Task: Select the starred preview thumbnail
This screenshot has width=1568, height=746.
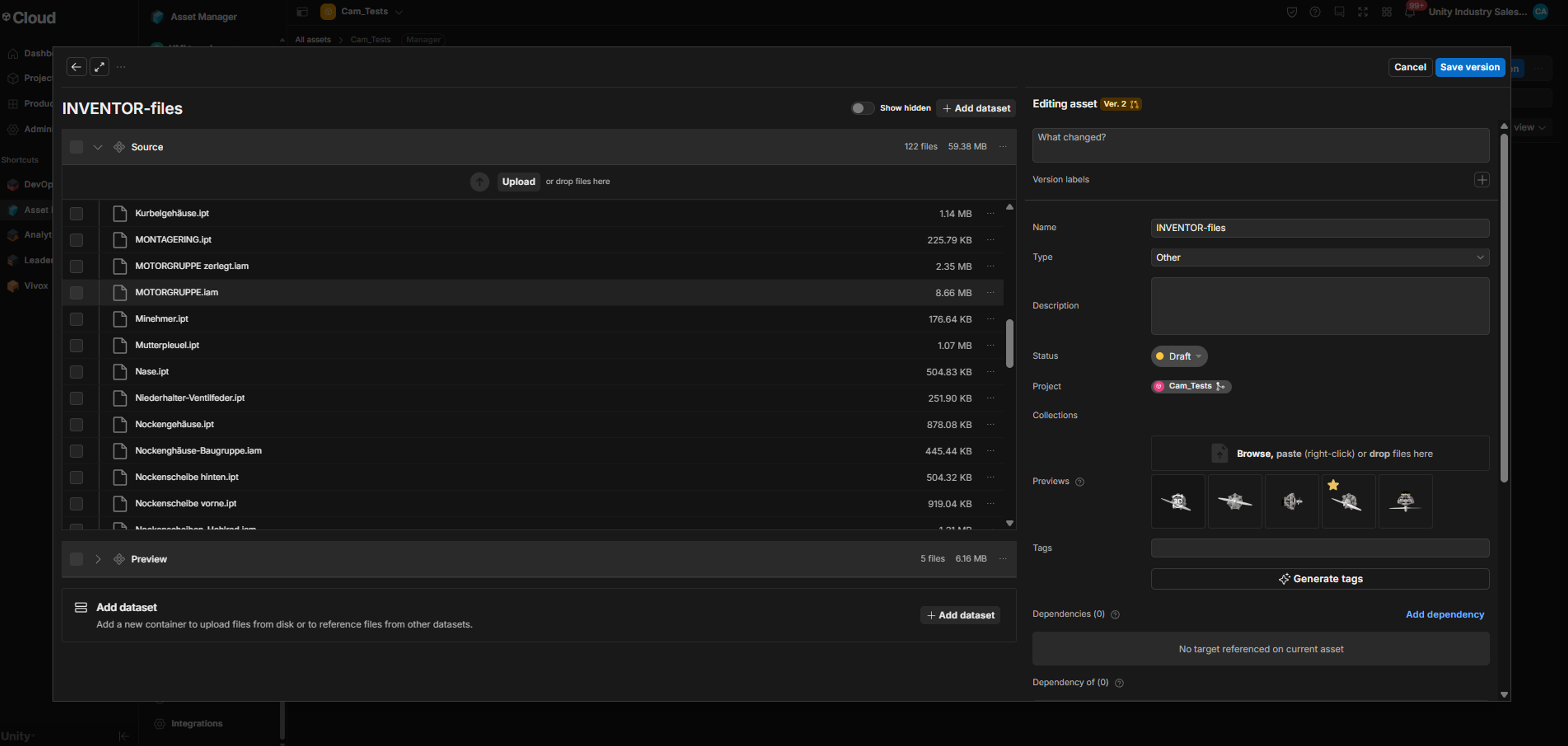Action: coord(1348,501)
